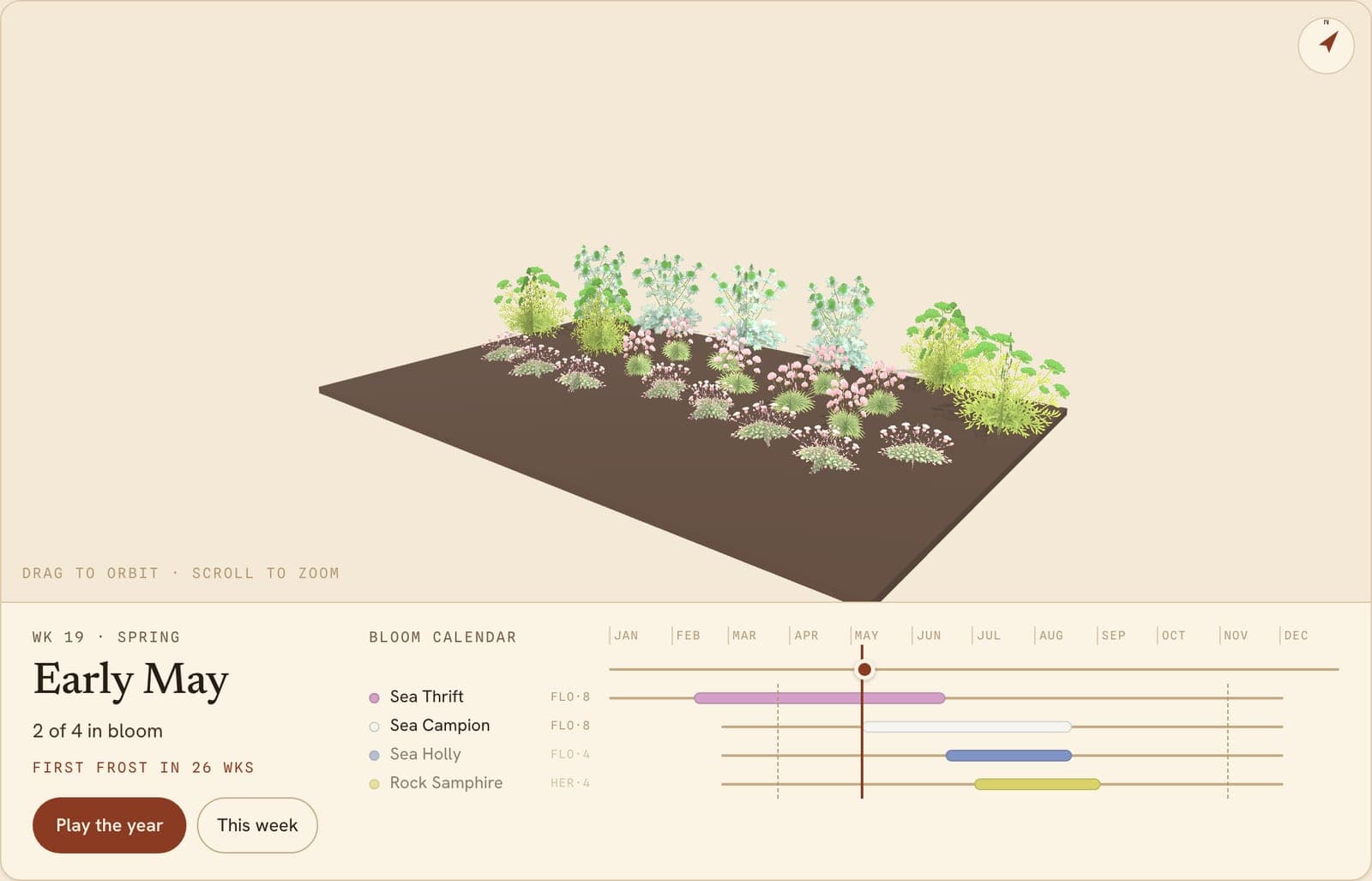Click the white Sea Campion bloom bar

967,727
